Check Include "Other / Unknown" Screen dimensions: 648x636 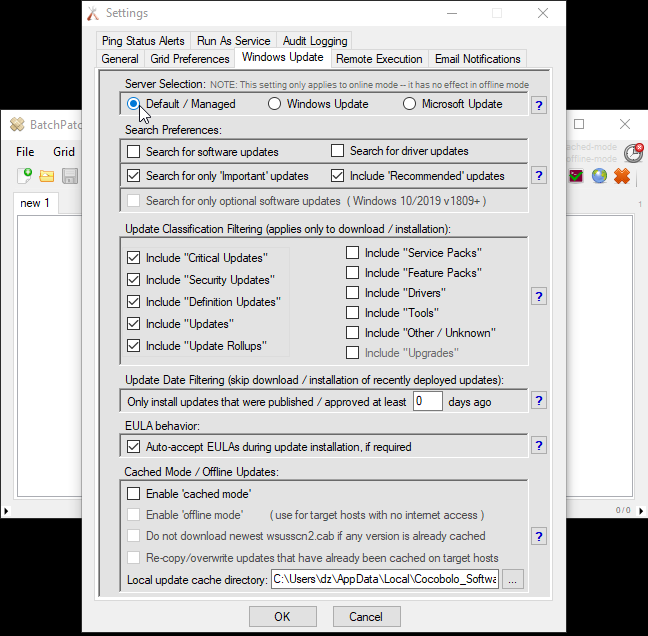[x=353, y=333]
